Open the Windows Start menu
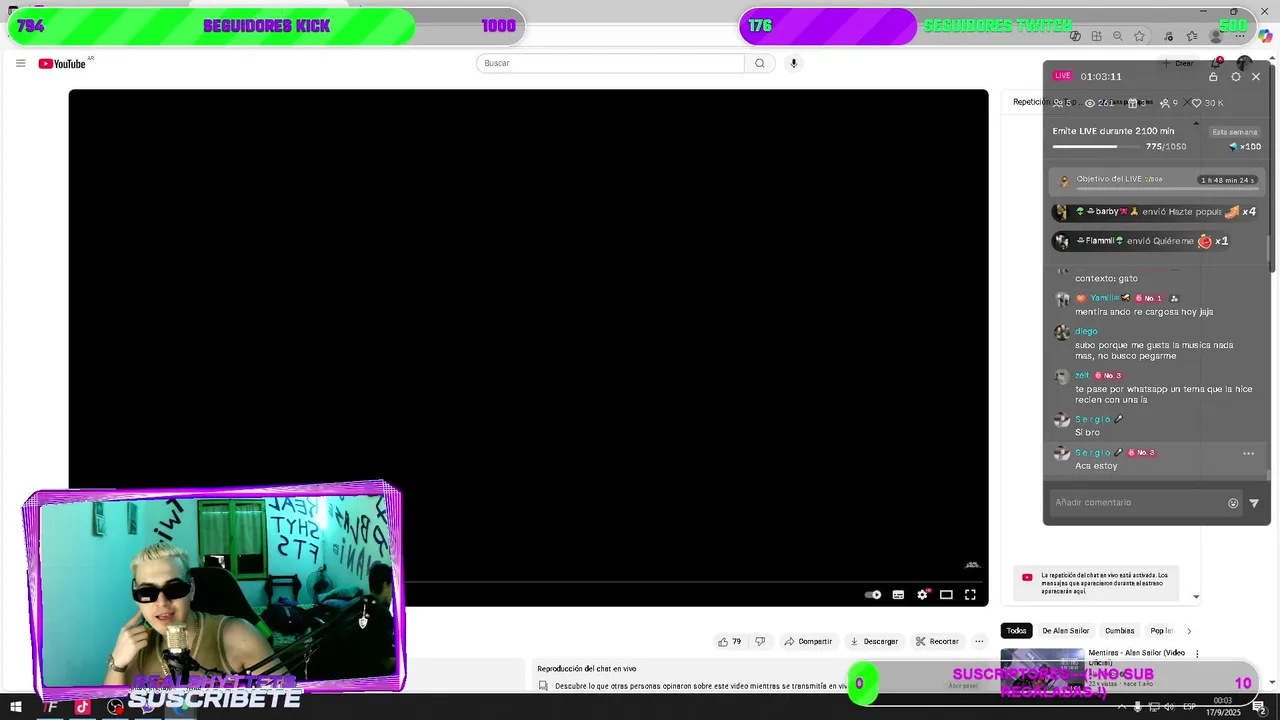 pyautogui.click(x=15, y=707)
